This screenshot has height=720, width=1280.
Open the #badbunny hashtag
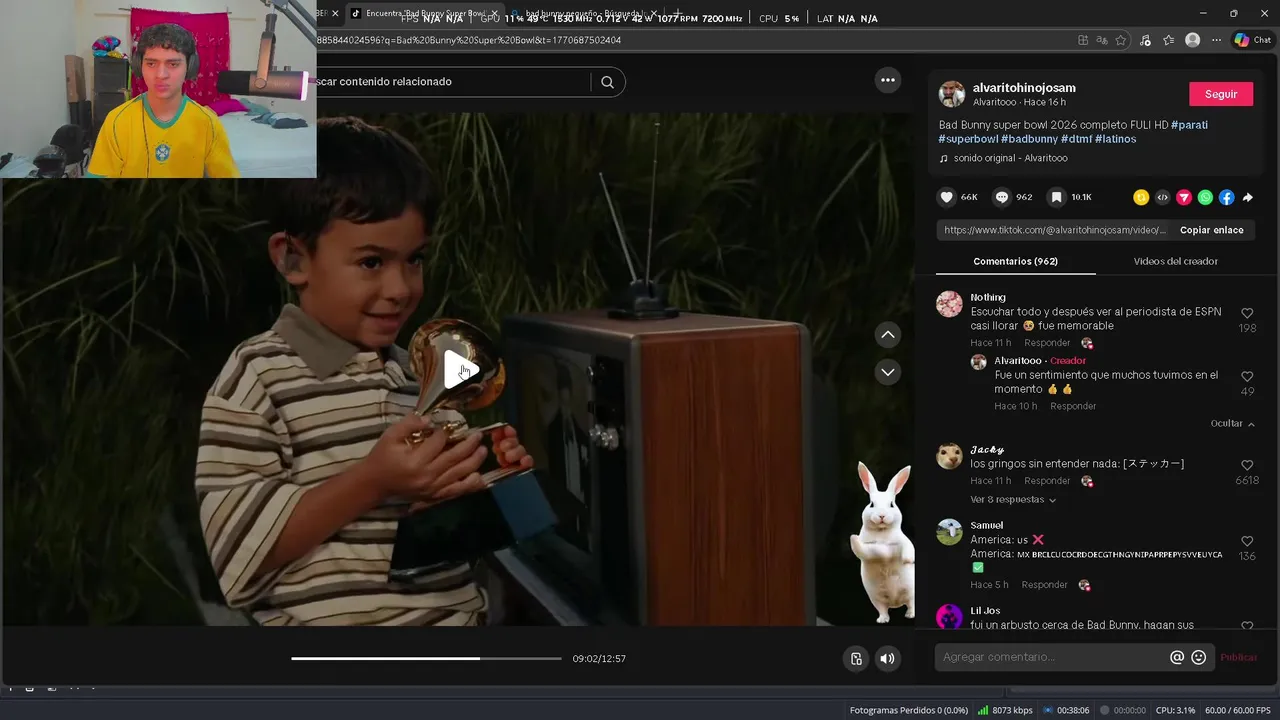tap(1029, 139)
